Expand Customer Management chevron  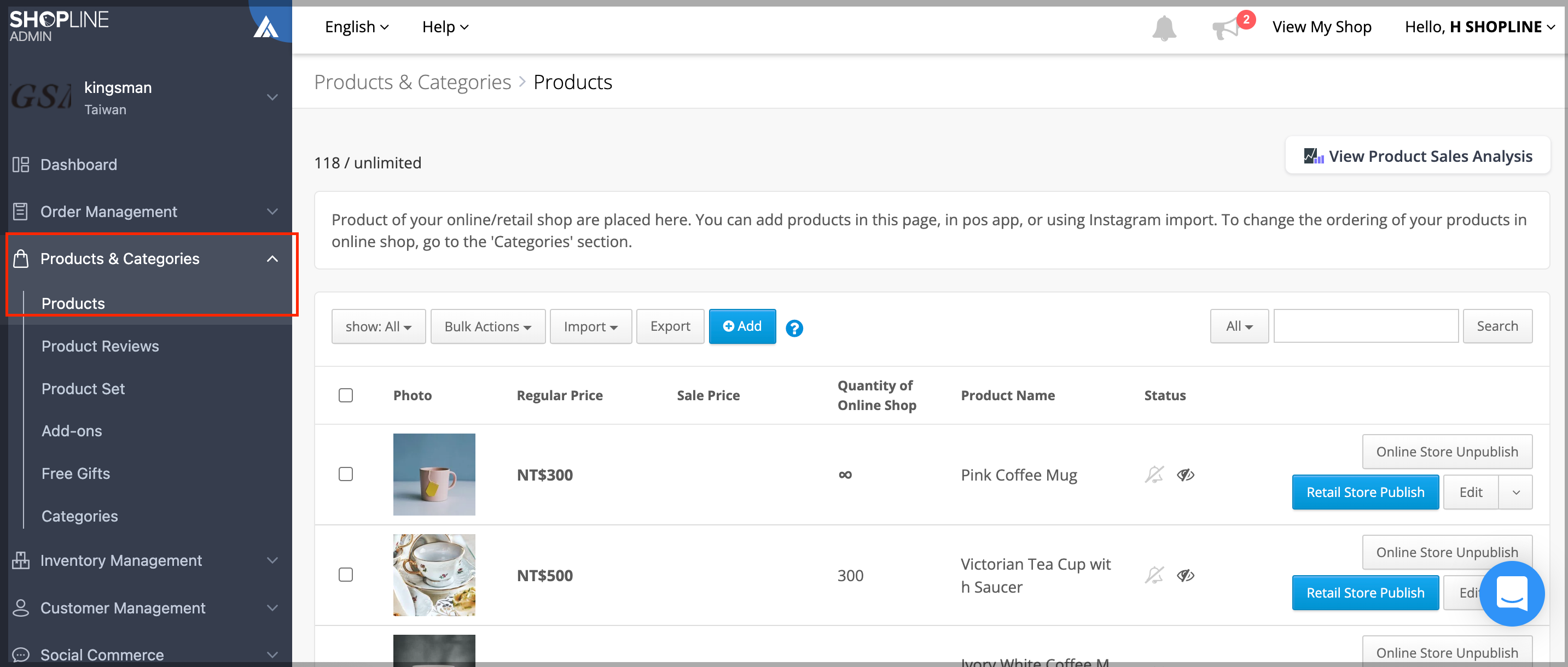272,608
